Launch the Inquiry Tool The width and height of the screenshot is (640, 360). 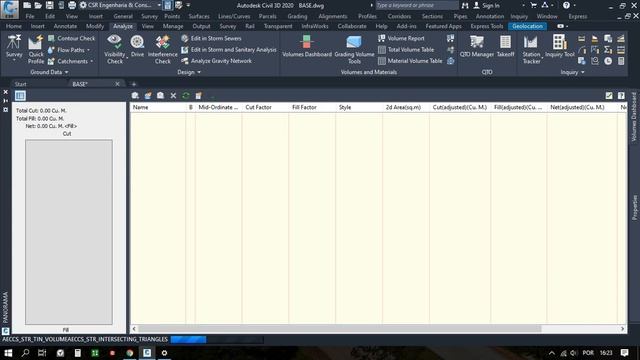point(559,46)
